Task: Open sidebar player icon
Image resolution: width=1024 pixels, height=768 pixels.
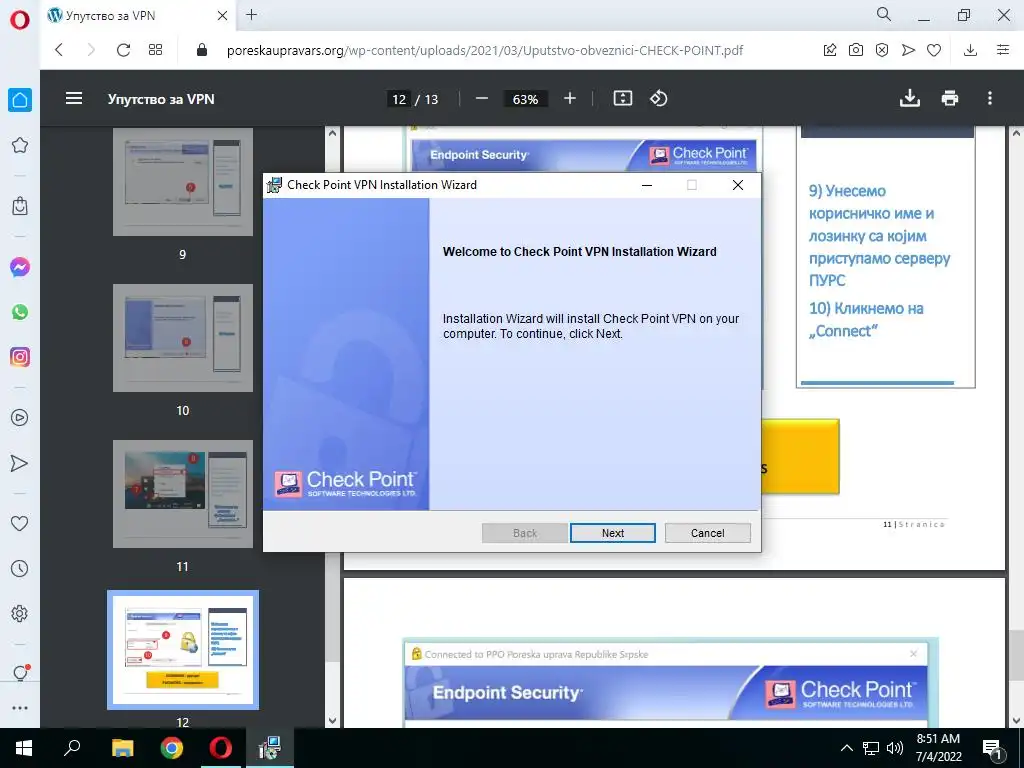Action: pyautogui.click(x=20, y=417)
